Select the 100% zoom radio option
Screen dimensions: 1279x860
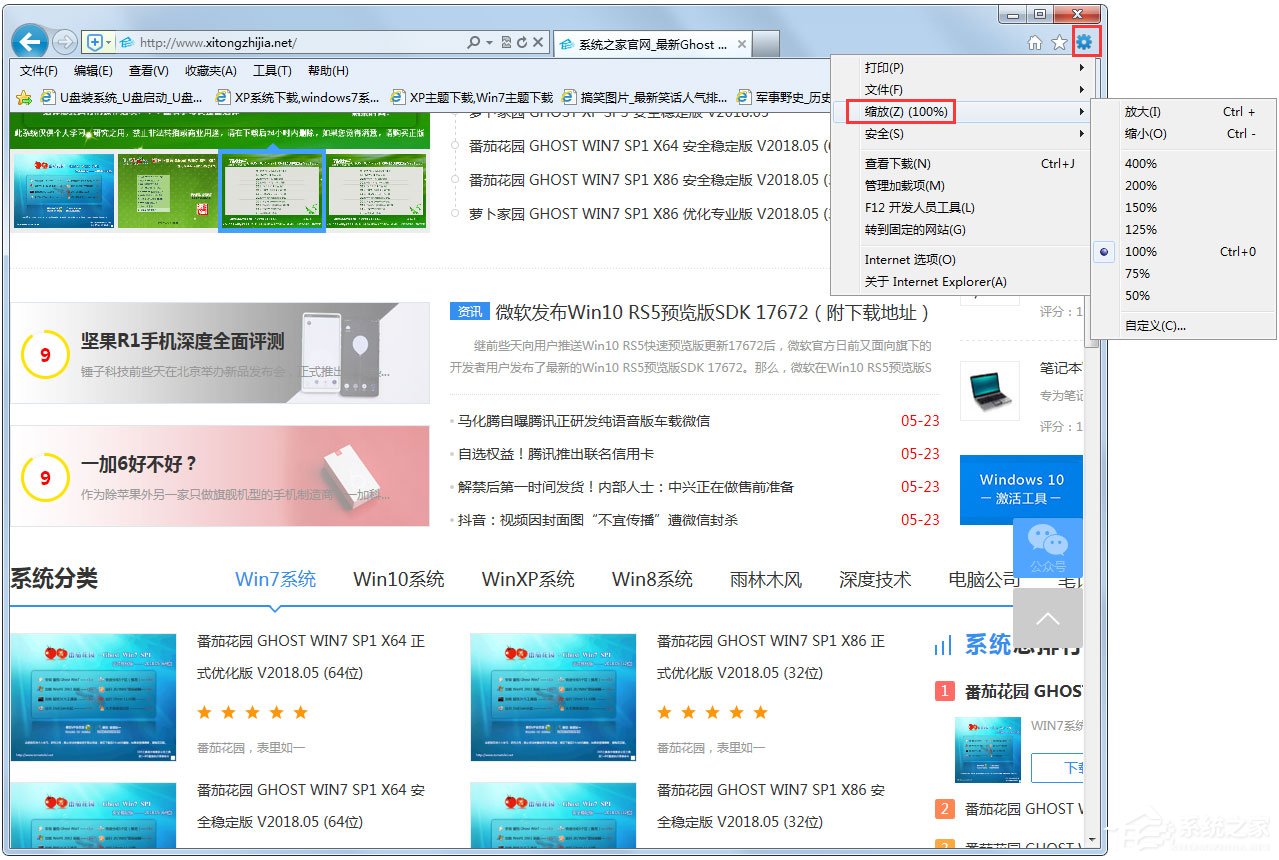[1102, 252]
